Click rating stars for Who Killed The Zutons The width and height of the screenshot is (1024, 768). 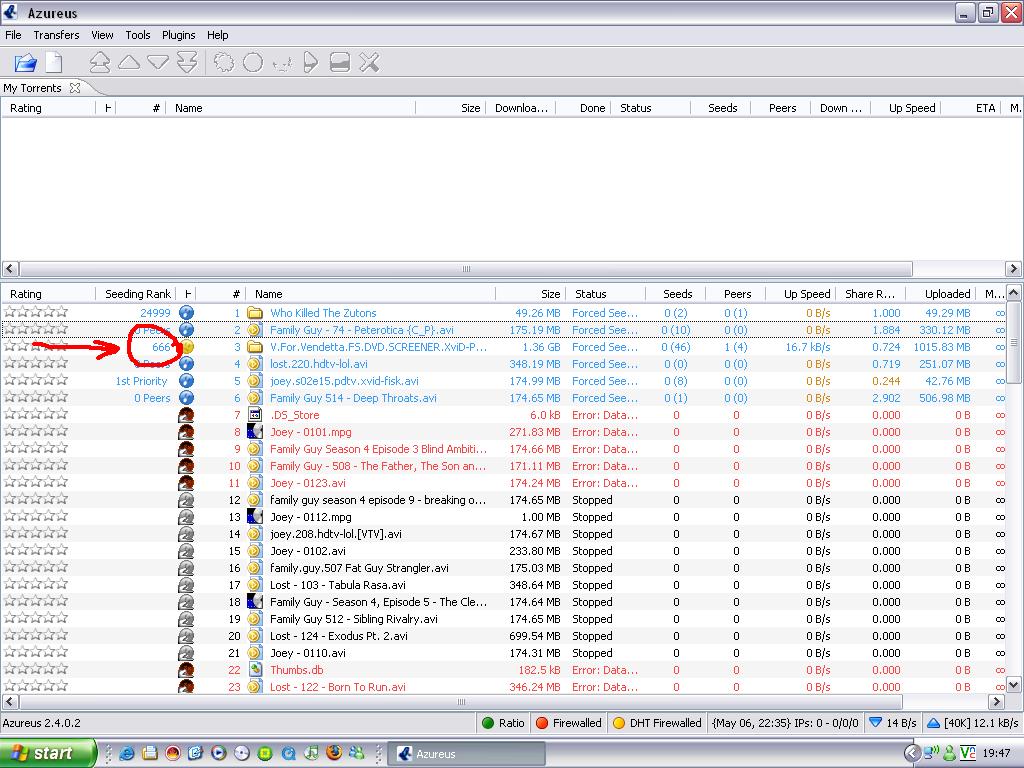pyautogui.click(x=36, y=313)
